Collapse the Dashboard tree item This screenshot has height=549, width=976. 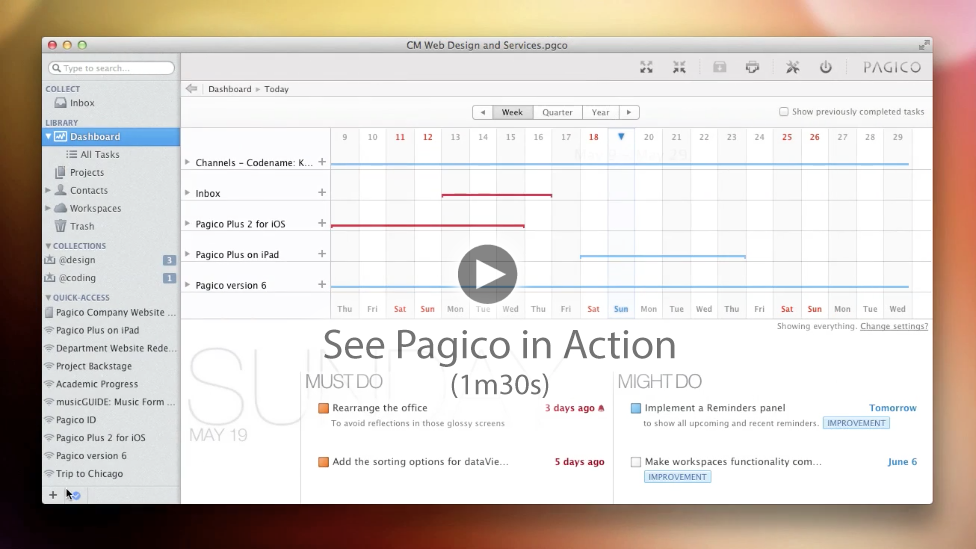click(48, 136)
